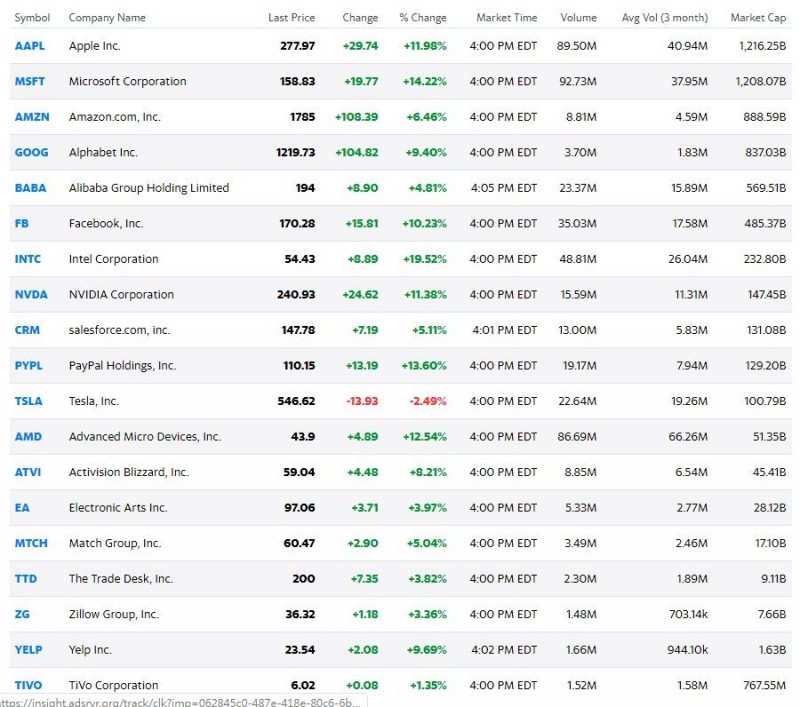Screen dimensions: 800x707
Task: Open the TIVO ticker symbol link
Action: click(29, 685)
